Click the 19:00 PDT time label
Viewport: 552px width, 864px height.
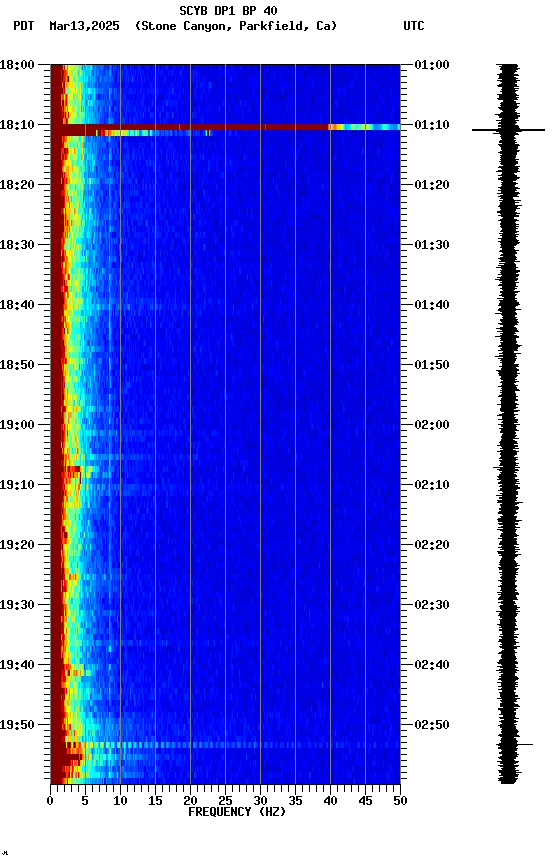click(17, 425)
